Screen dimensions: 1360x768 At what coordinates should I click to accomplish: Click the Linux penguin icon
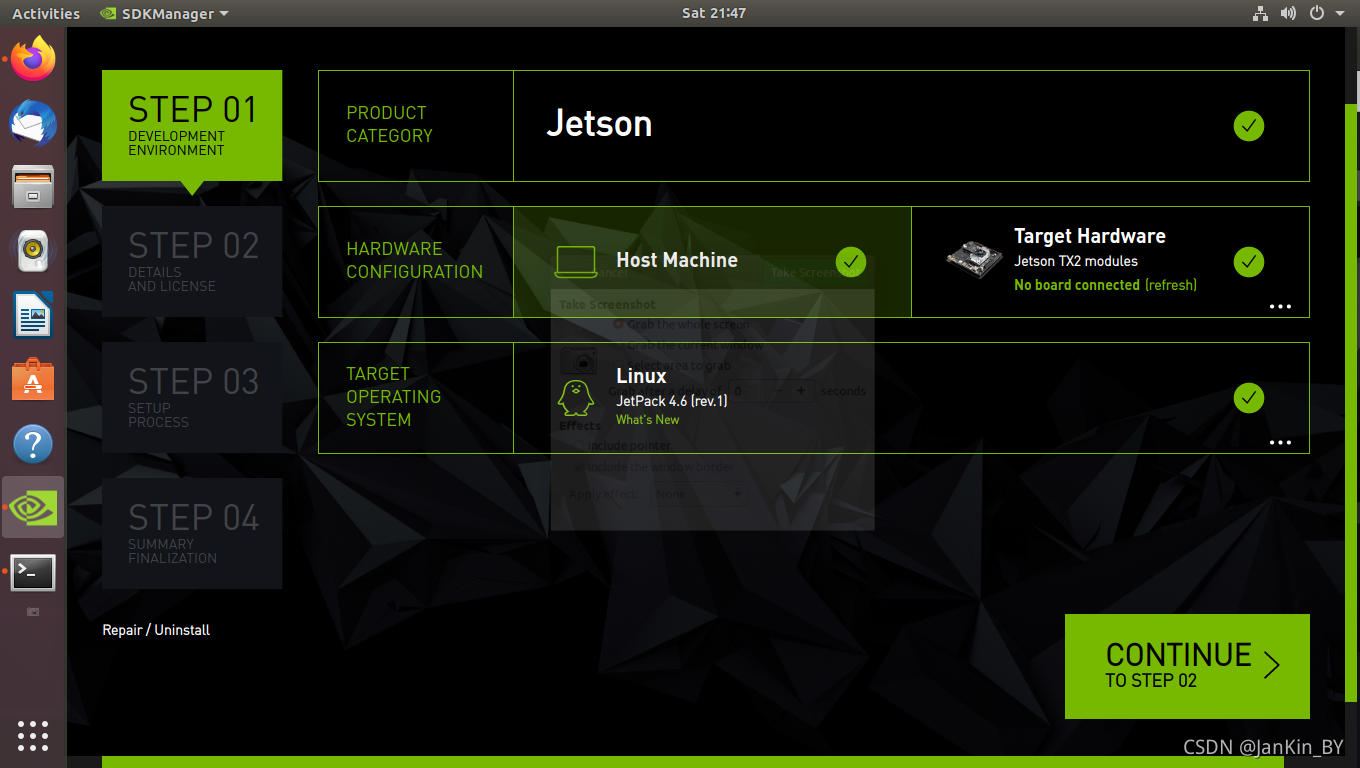575,398
